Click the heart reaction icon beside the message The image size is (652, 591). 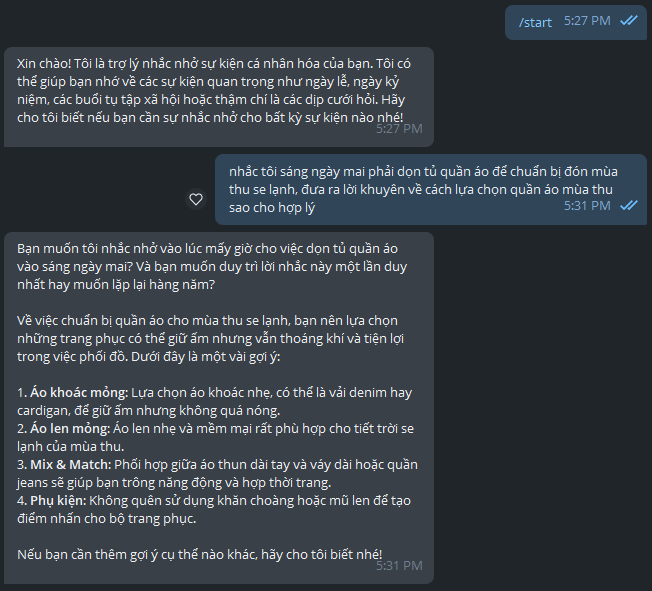click(x=196, y=199)
